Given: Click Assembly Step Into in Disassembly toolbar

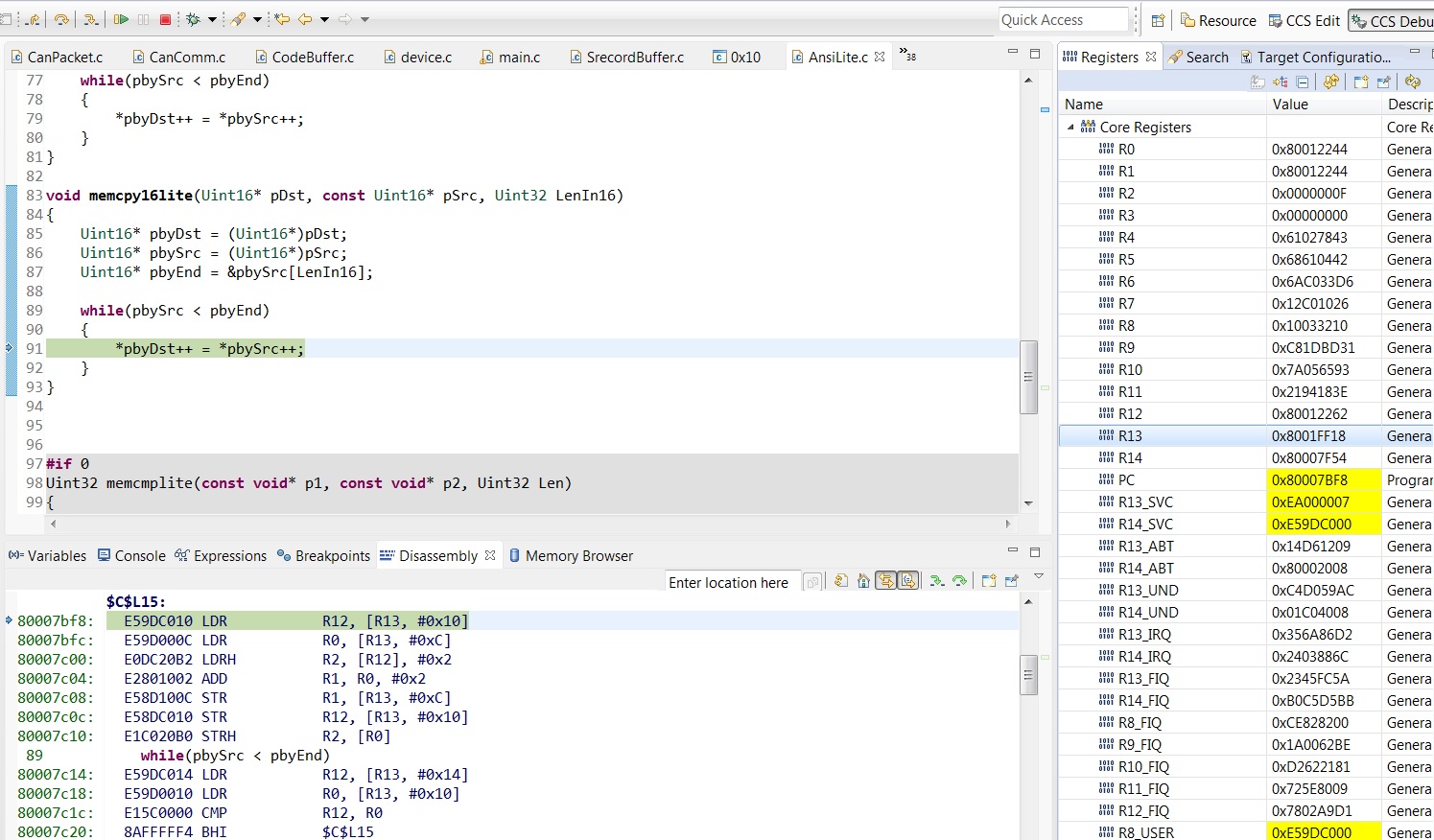Looking at the screenshot, I should tap(937, 581).
